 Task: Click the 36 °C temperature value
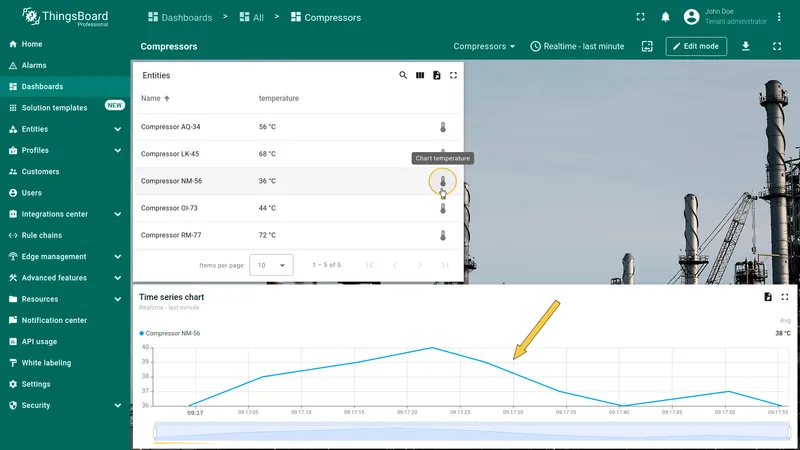(267, 181)
